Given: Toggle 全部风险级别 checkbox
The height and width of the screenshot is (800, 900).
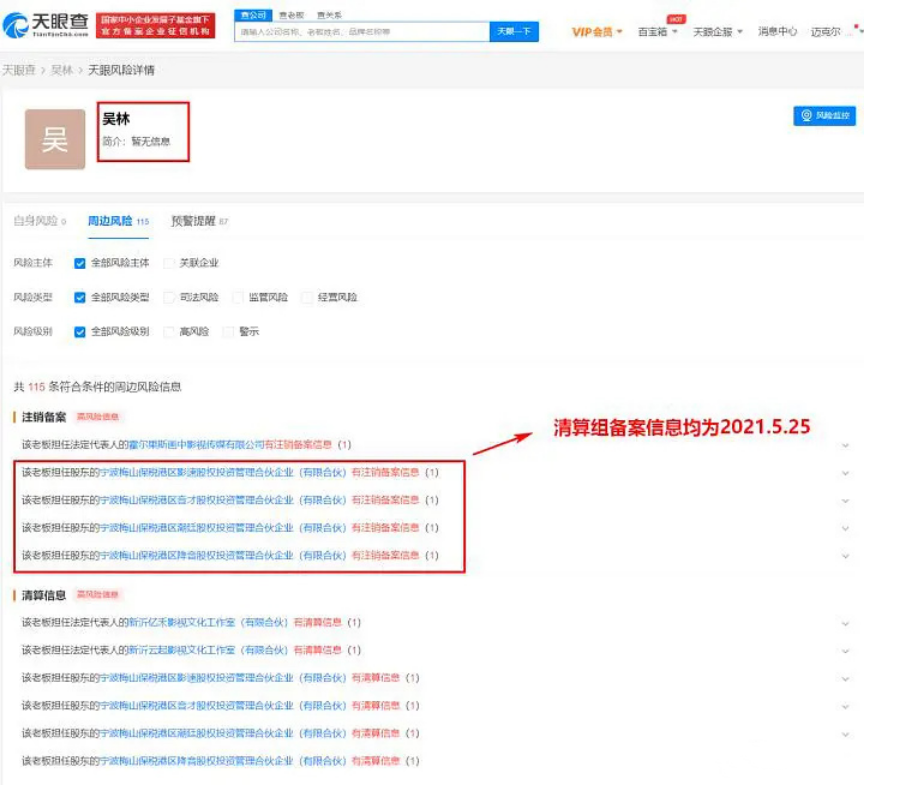Looking at the screenshot, I should pos(80,332).
